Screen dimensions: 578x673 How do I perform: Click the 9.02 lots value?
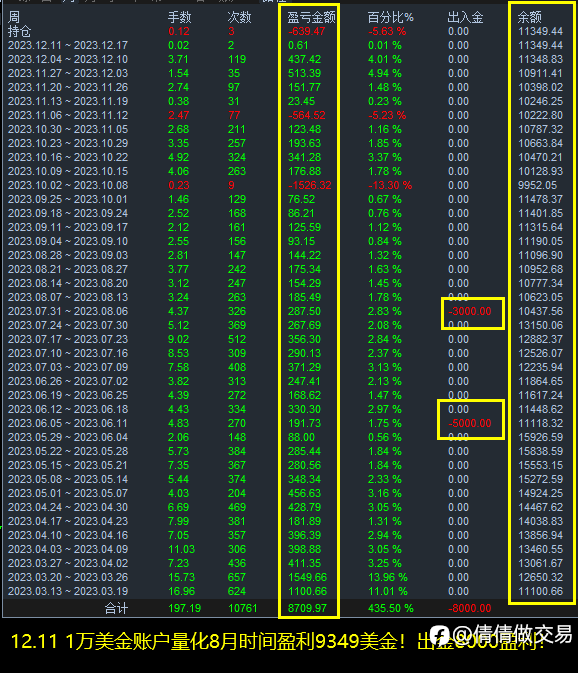179,340
